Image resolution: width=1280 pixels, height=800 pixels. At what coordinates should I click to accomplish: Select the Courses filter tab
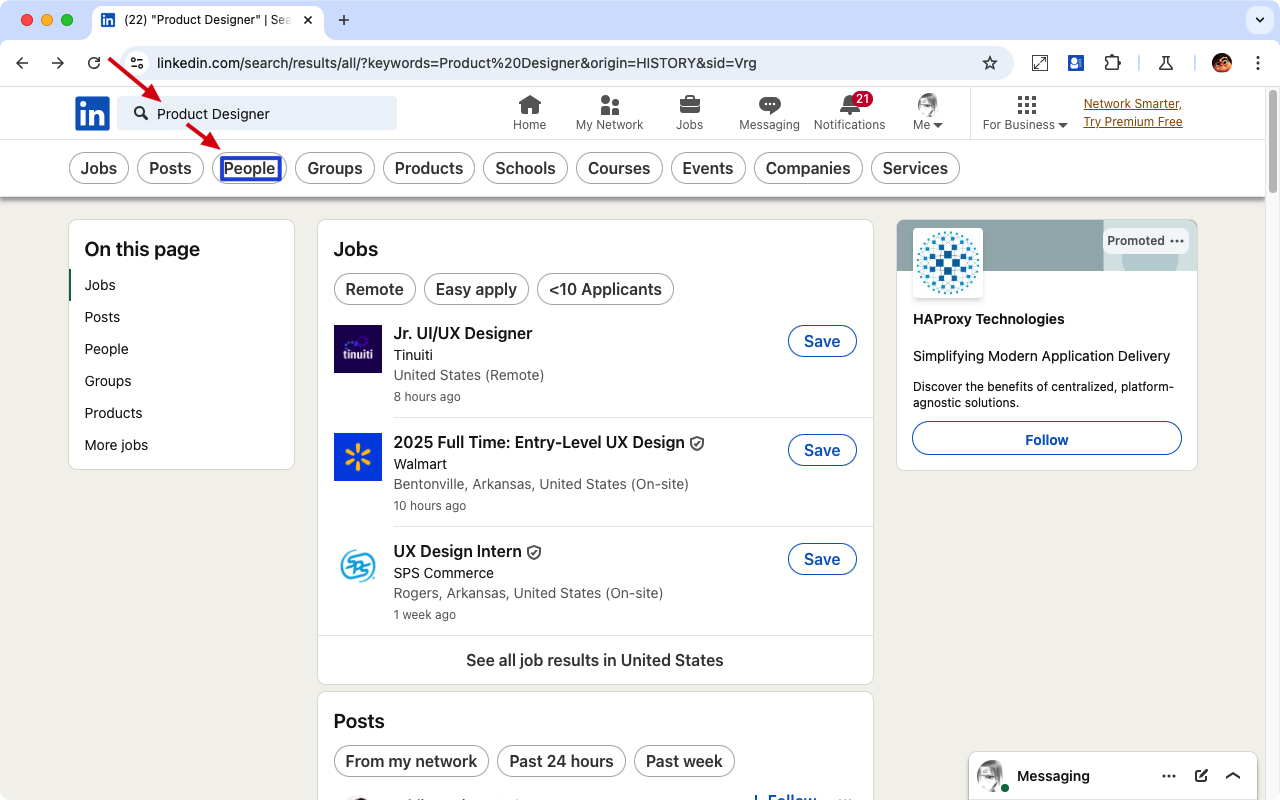pyautogui.click(x=619, y=168)
